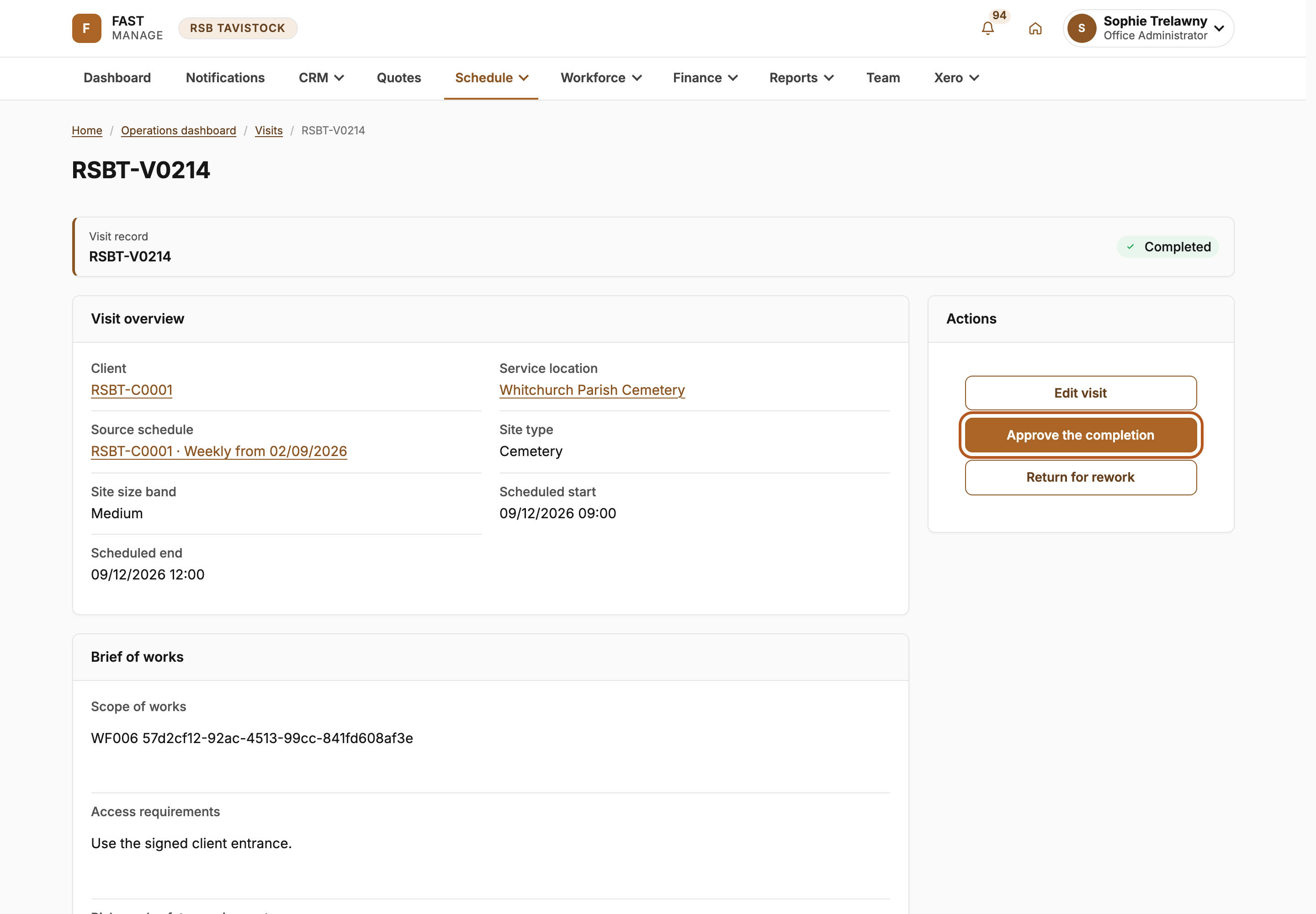Click the Scheduled start value 09/12/2026 09:00
The height and width of the screenshot is (914, 1316).
tap(558, 513)
